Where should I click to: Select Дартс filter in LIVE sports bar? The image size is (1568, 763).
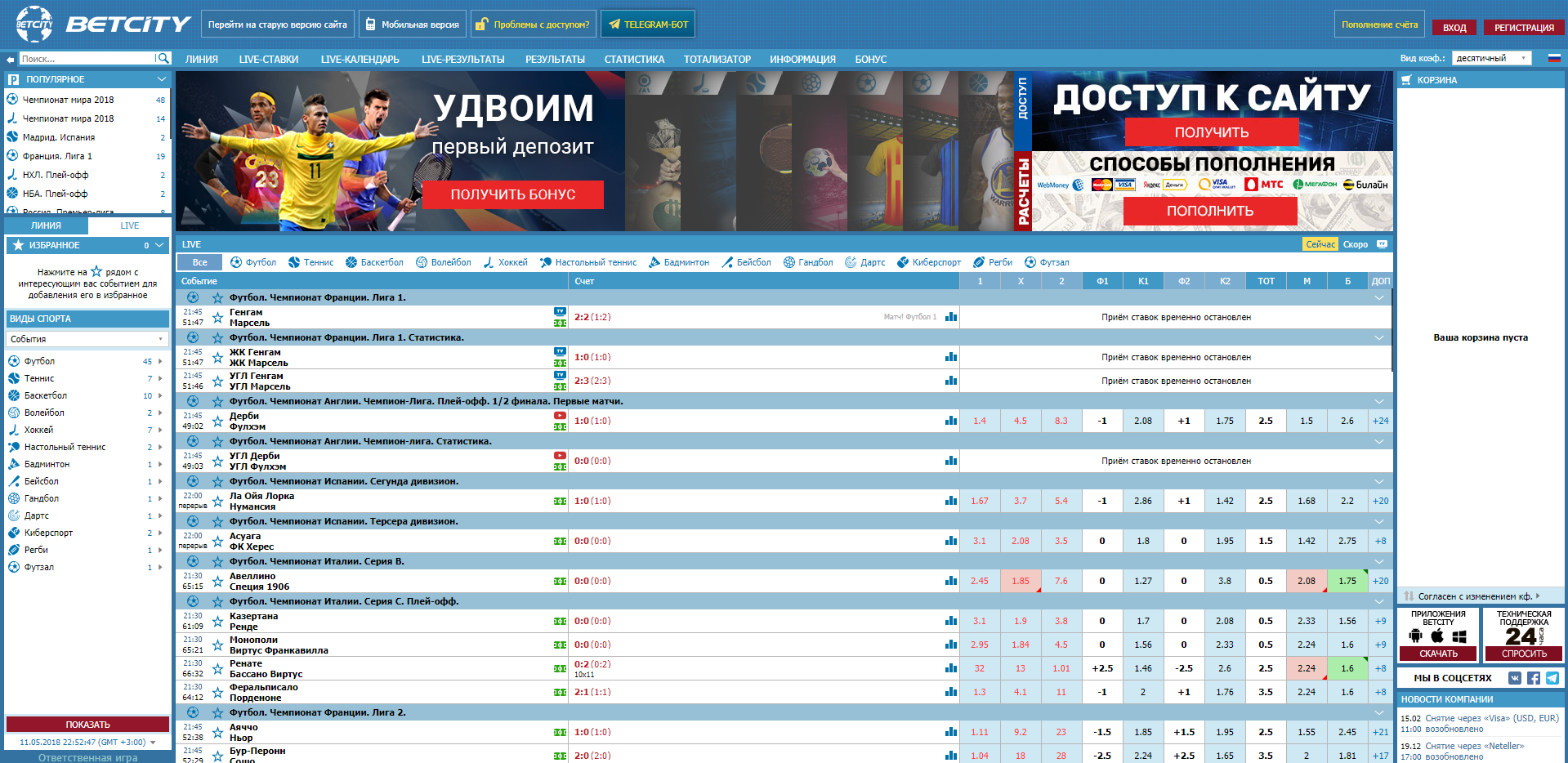pyautogui.click(x=865, y=262)
